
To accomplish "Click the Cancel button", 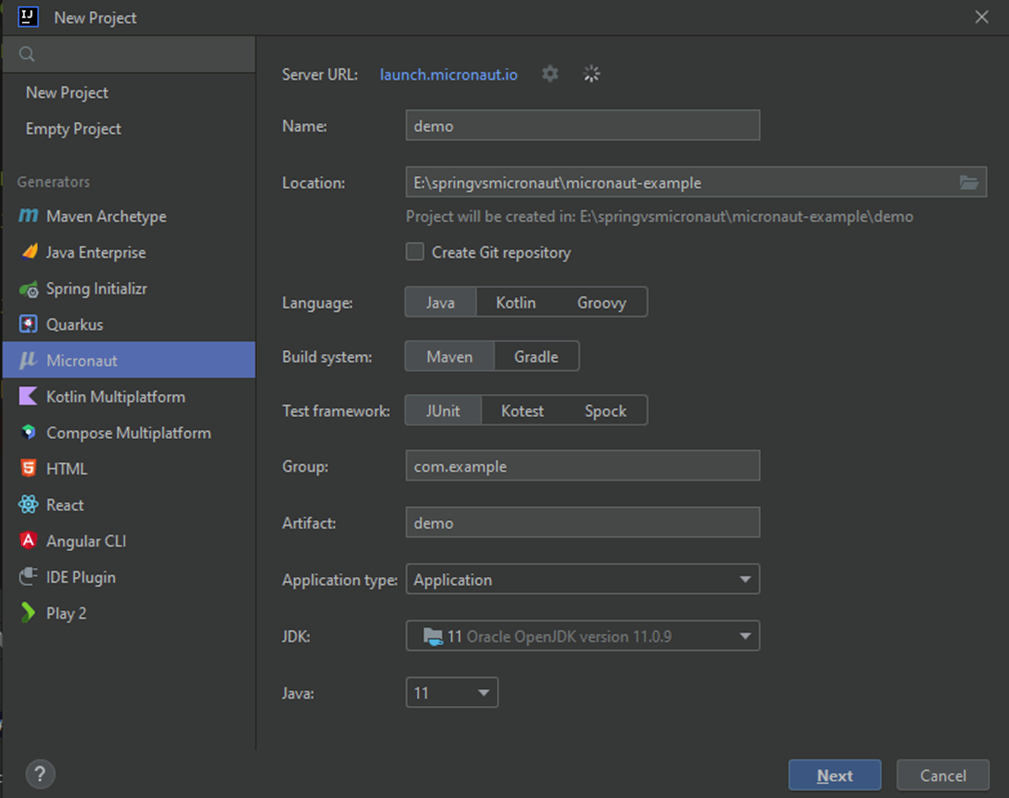I will [943, 775].
